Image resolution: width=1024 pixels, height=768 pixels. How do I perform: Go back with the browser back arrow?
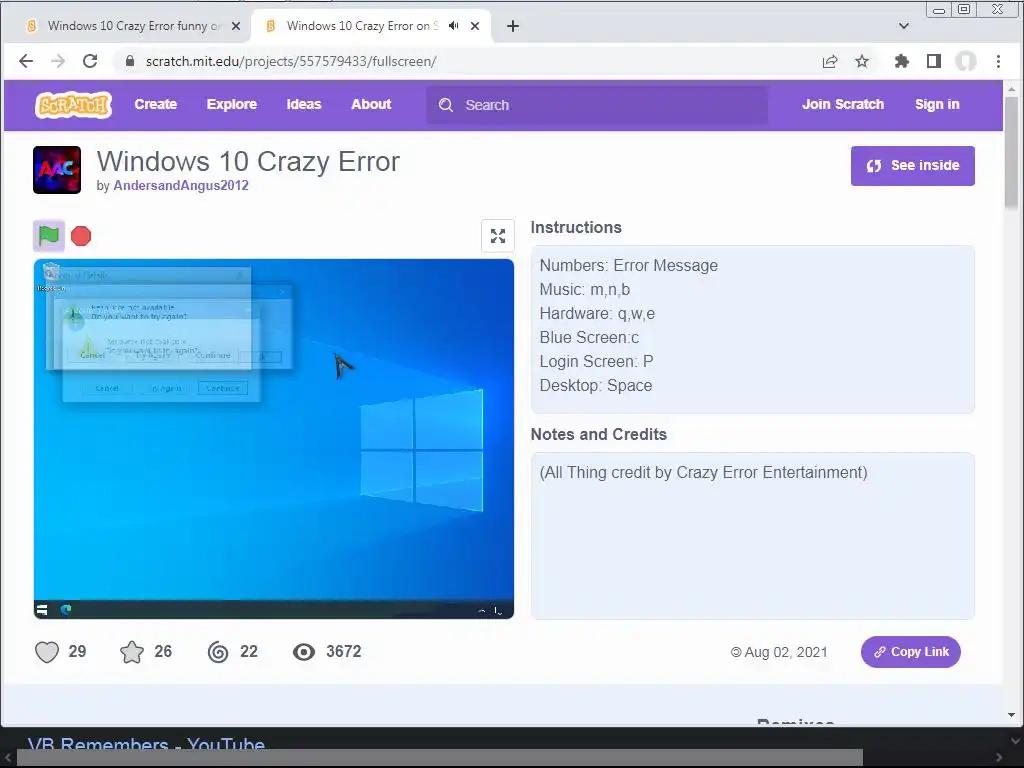(26, 61)
